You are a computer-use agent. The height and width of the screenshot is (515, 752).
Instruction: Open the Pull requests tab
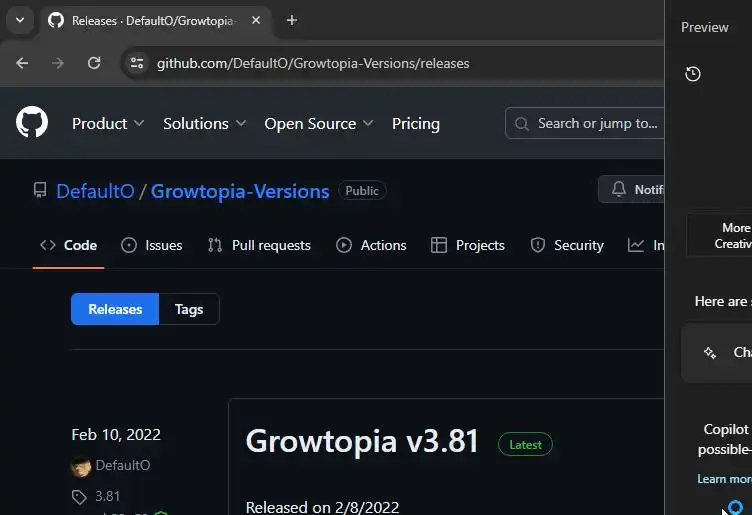pyautogui.click(x=259, y=246)
